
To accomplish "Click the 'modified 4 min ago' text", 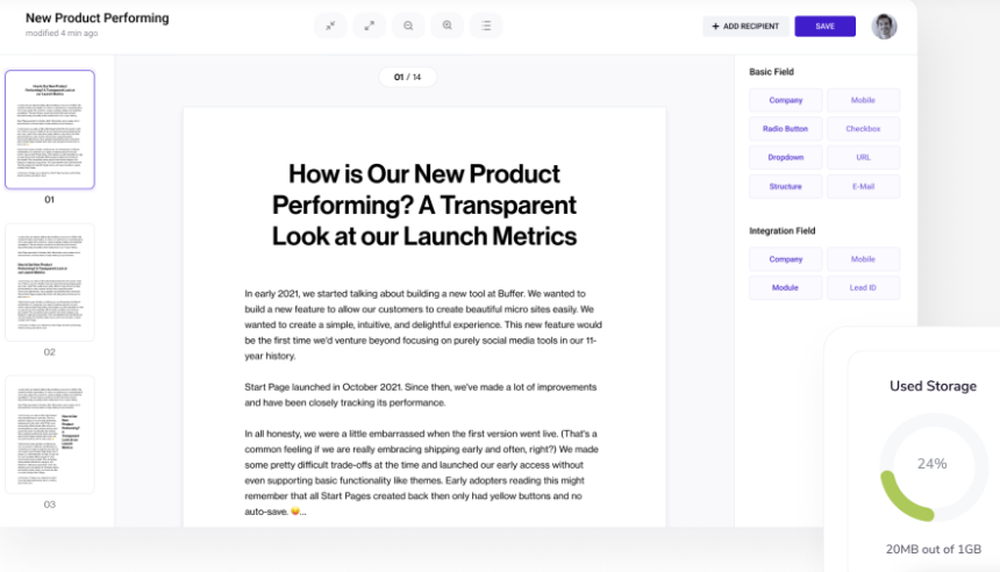I will pyautogui.click(x=62, y=33).
